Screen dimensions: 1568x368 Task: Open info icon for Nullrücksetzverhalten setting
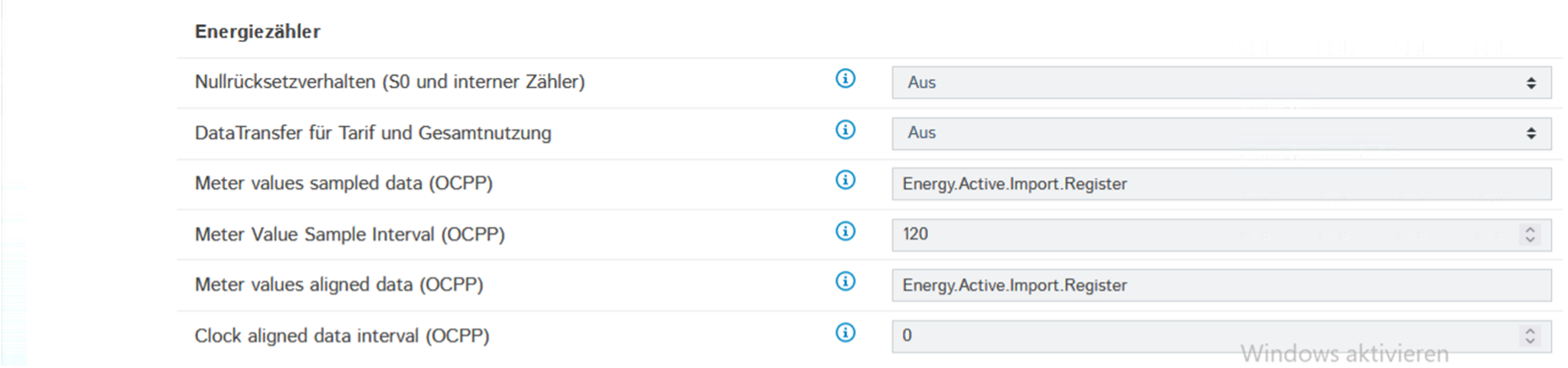tap(845, 79)
